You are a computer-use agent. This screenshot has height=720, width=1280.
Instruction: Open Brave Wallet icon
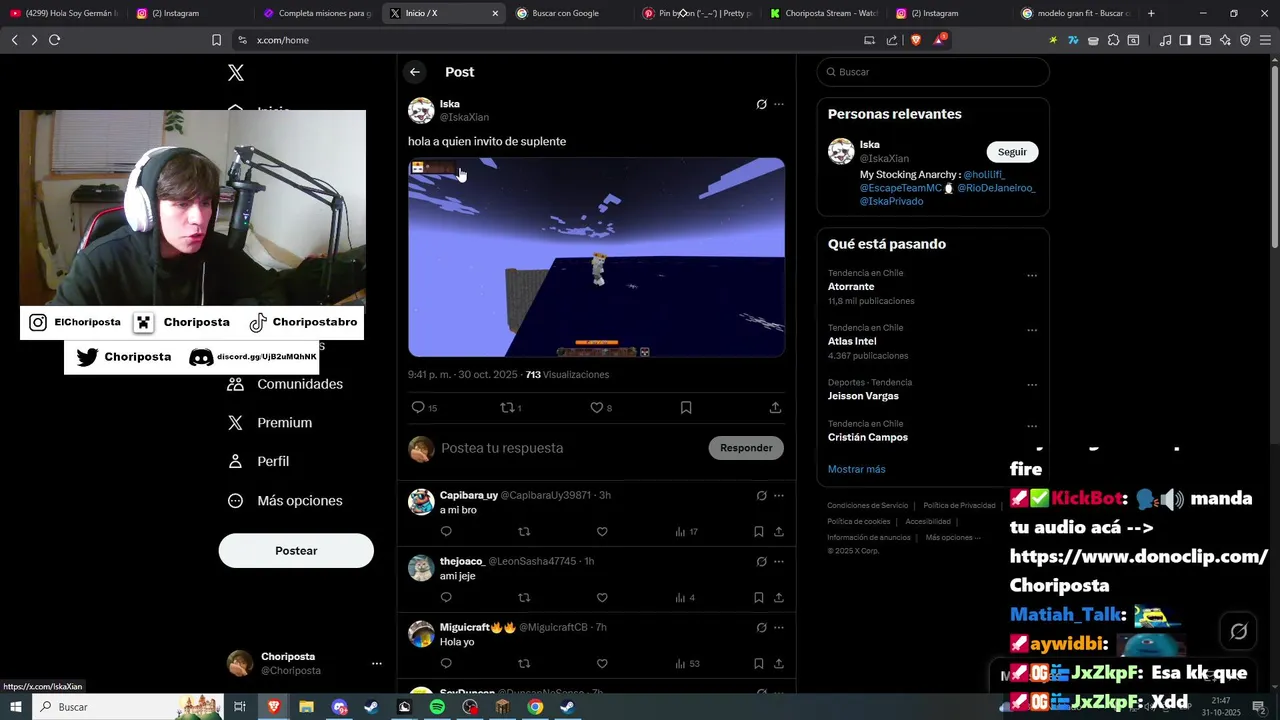[1205, 40]
